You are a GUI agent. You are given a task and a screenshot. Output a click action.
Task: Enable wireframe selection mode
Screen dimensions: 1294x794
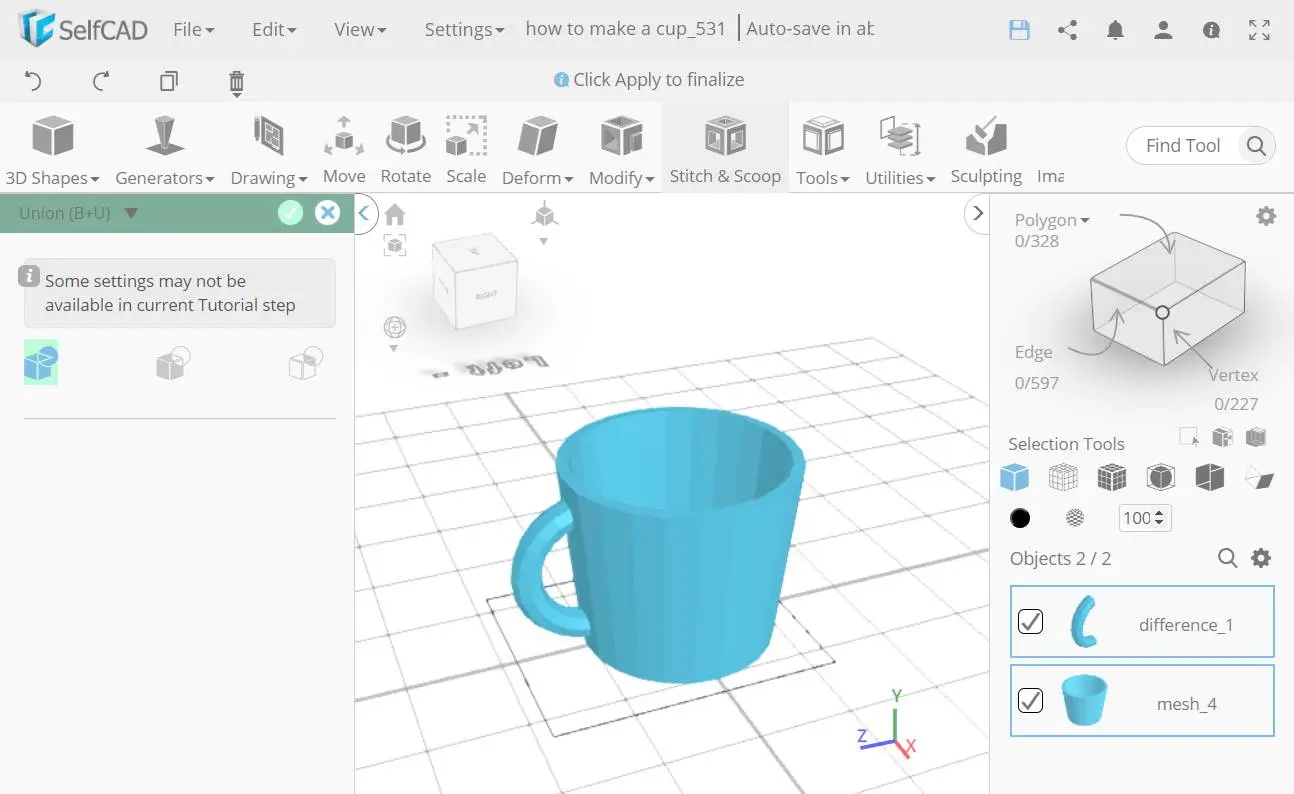[x=1063, y=477]
